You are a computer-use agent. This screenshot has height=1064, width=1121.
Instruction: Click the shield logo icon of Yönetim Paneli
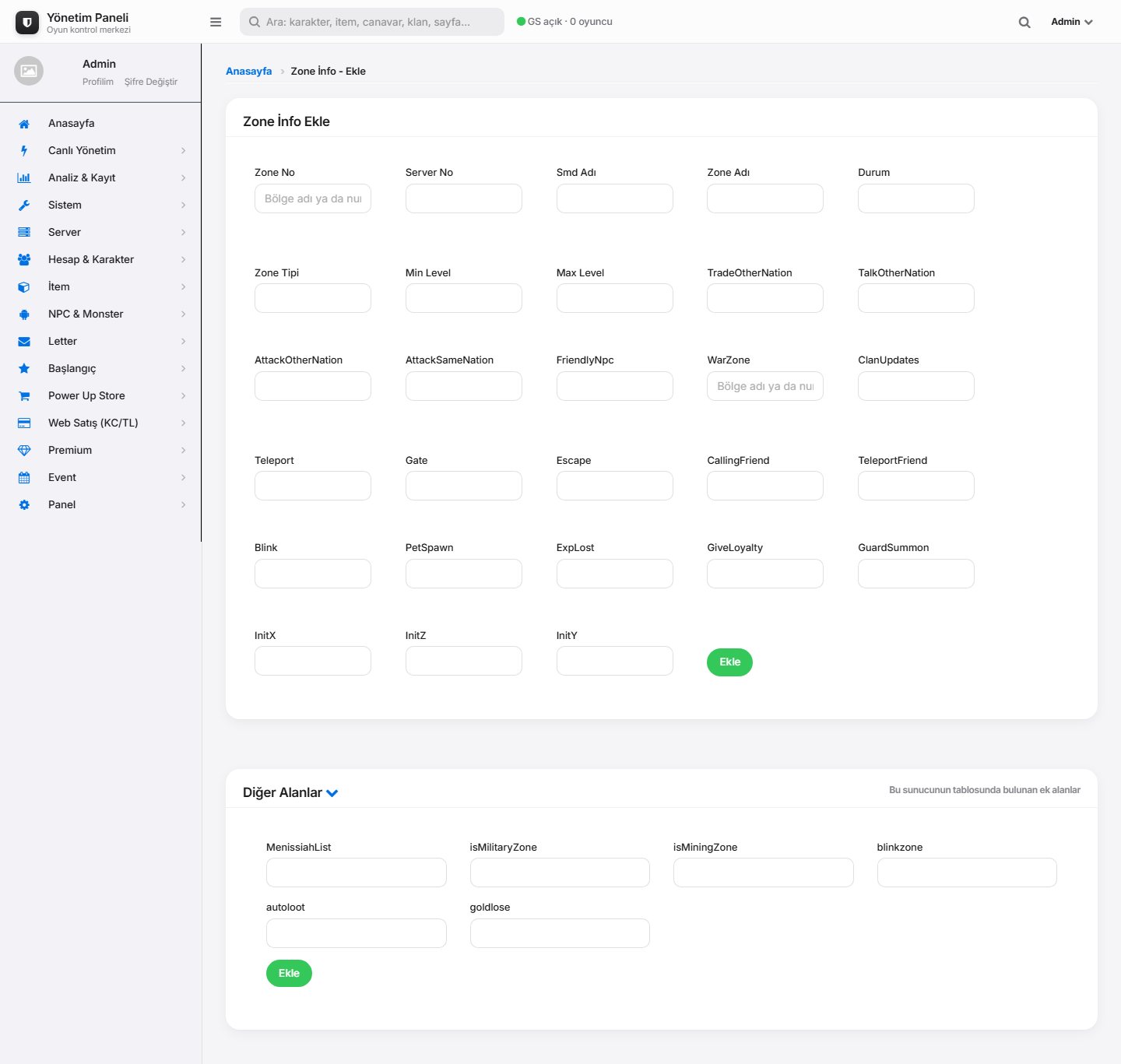[27, 23]
